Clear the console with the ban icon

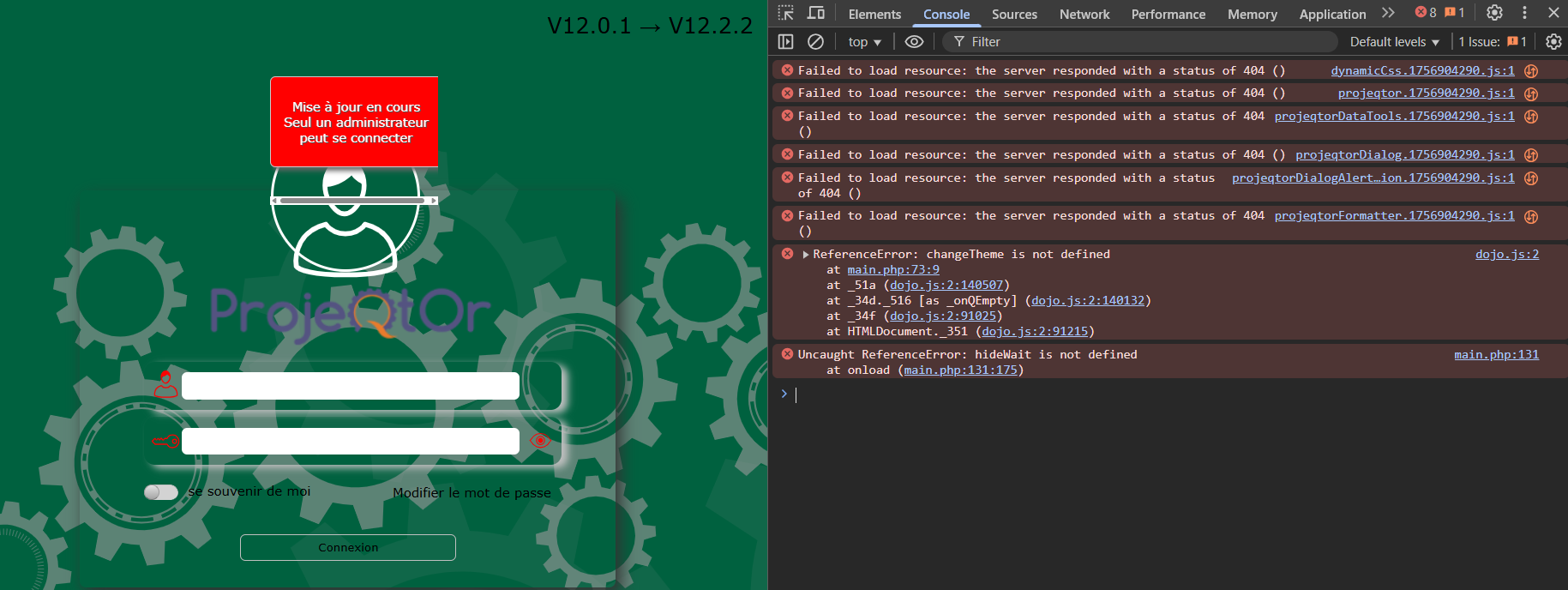click(x=815, y=41)
